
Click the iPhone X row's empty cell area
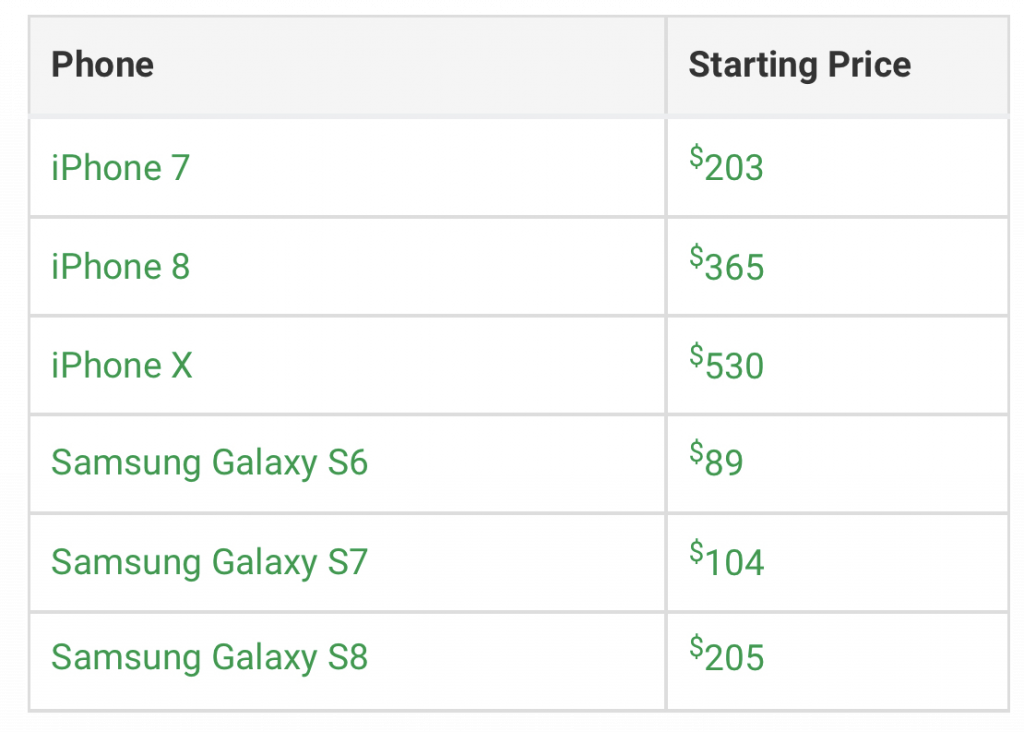[x=428, y=365]
